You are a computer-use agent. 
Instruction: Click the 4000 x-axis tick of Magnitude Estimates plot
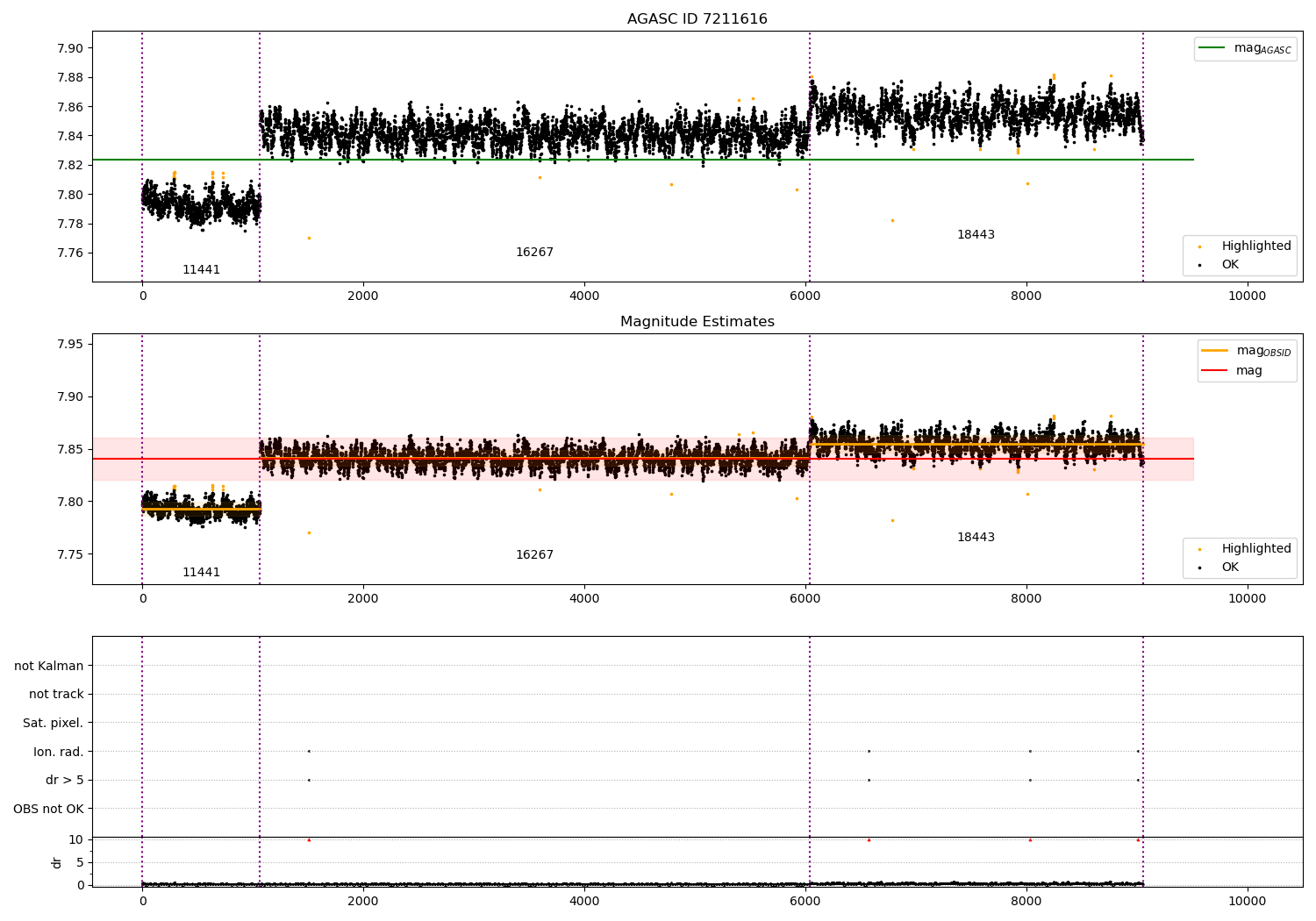coord(584,599)
